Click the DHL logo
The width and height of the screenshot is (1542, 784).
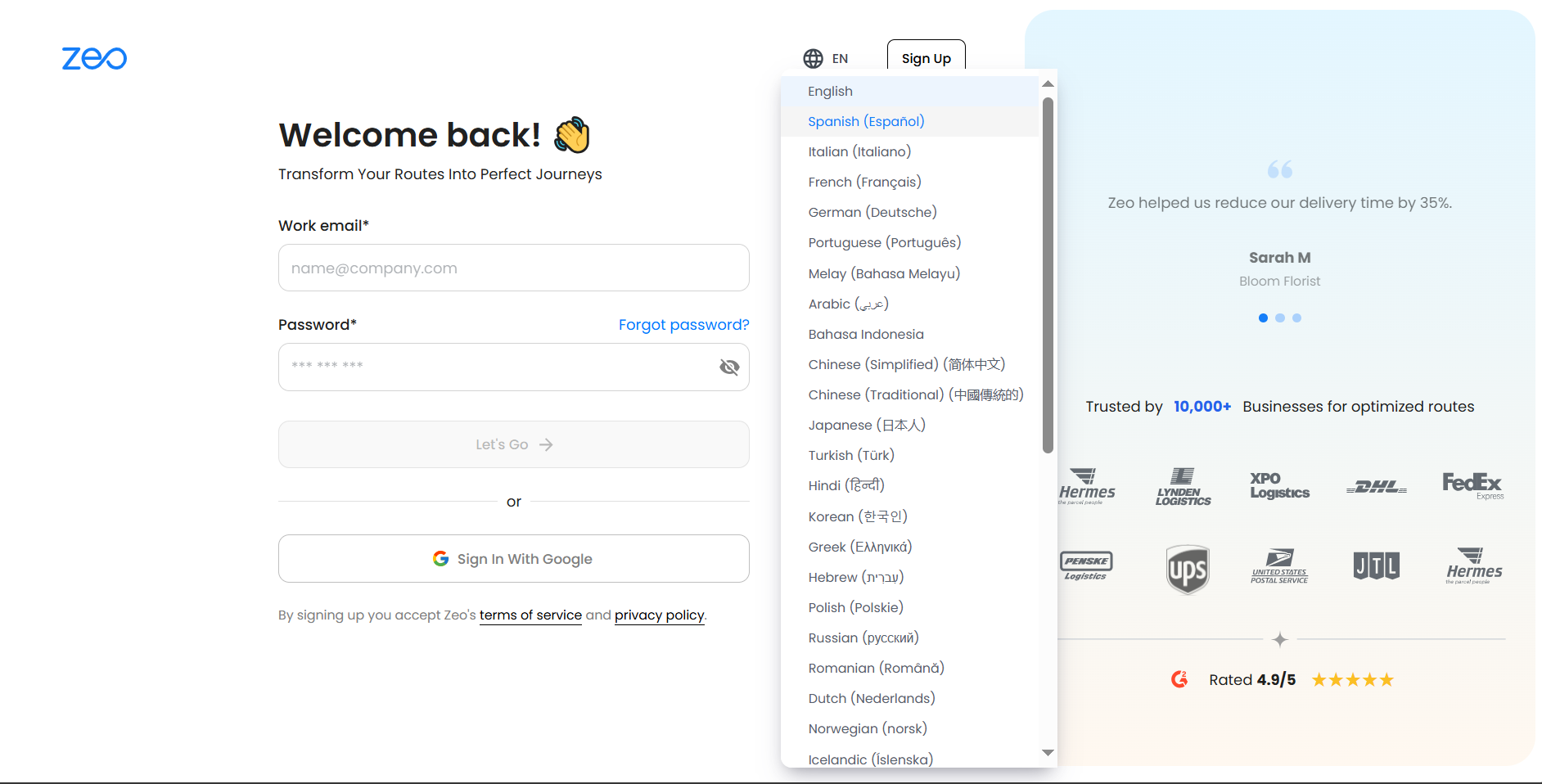[x=1376, y=487]
